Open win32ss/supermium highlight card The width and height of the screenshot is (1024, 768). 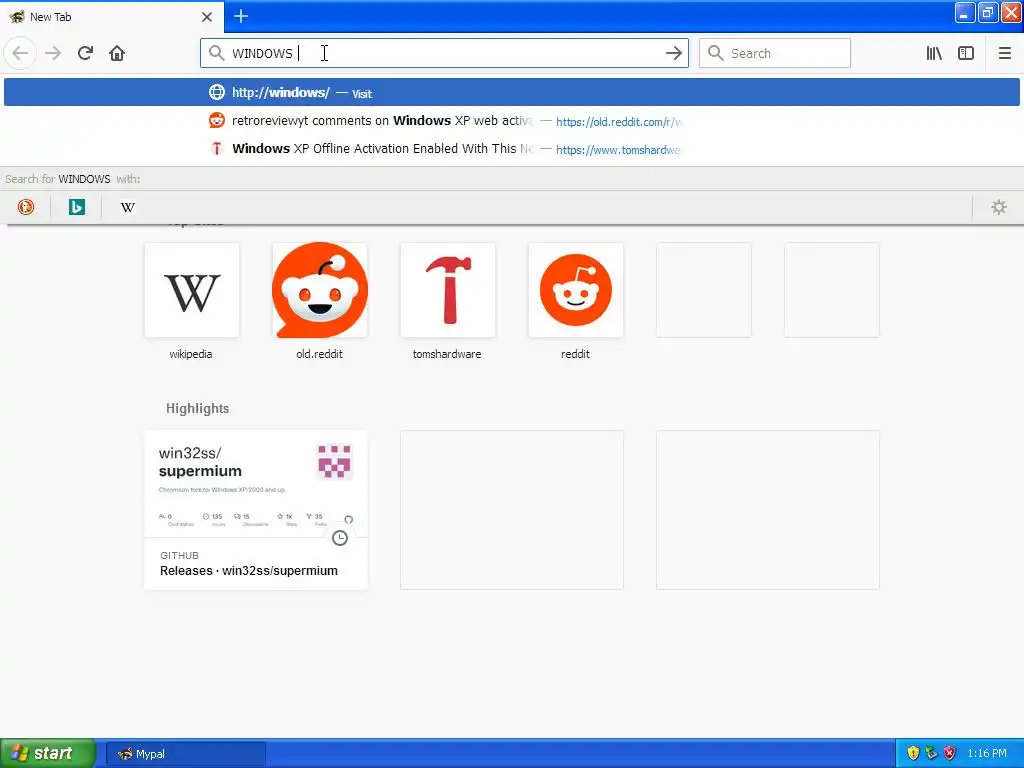(x=256, y=509)
